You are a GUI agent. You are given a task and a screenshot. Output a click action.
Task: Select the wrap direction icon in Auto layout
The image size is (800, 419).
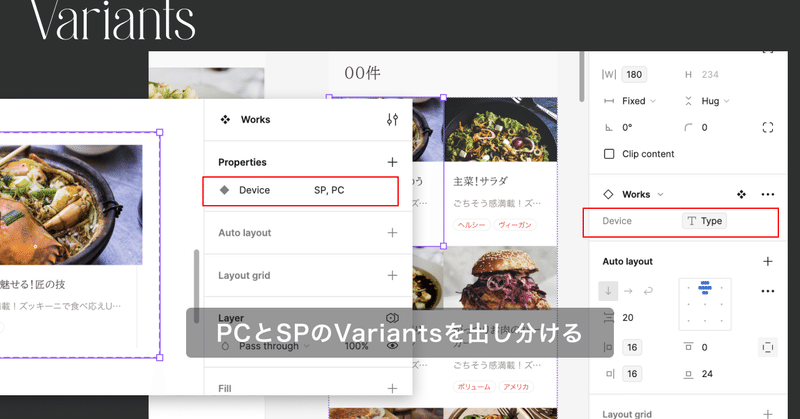pos(648,291)
